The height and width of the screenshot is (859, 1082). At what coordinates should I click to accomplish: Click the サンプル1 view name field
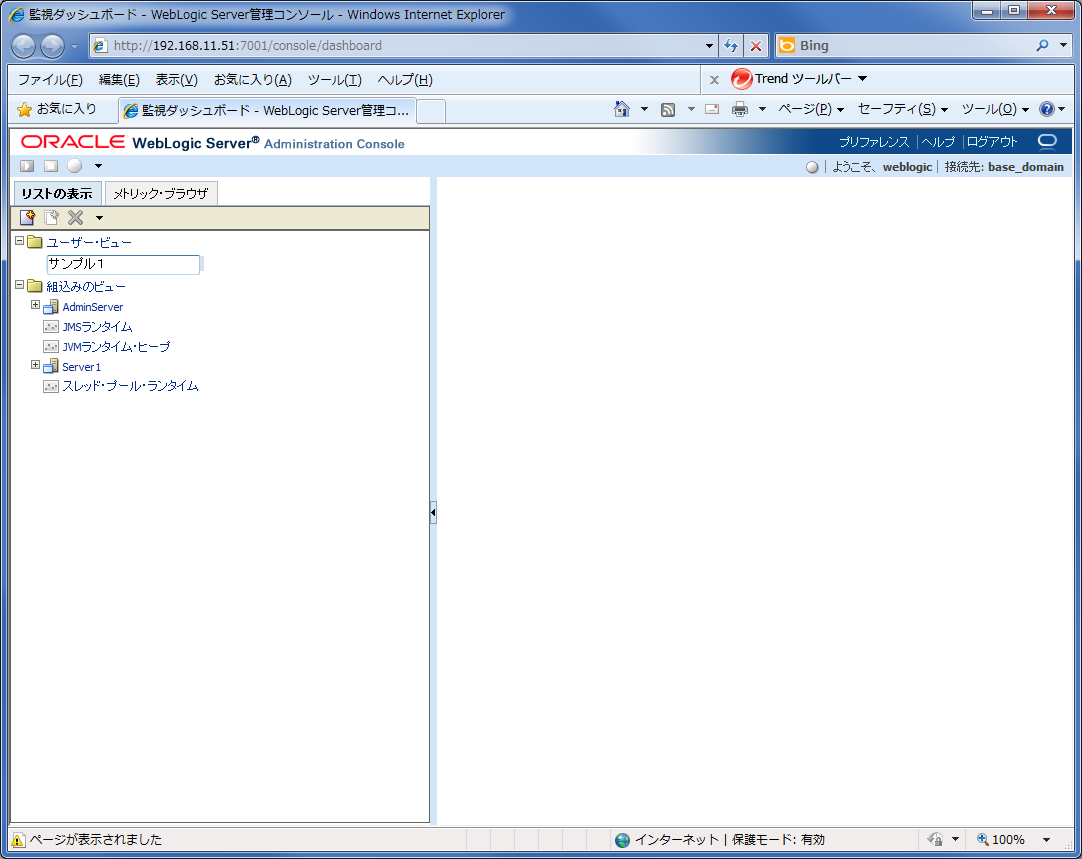coord(123,264)
